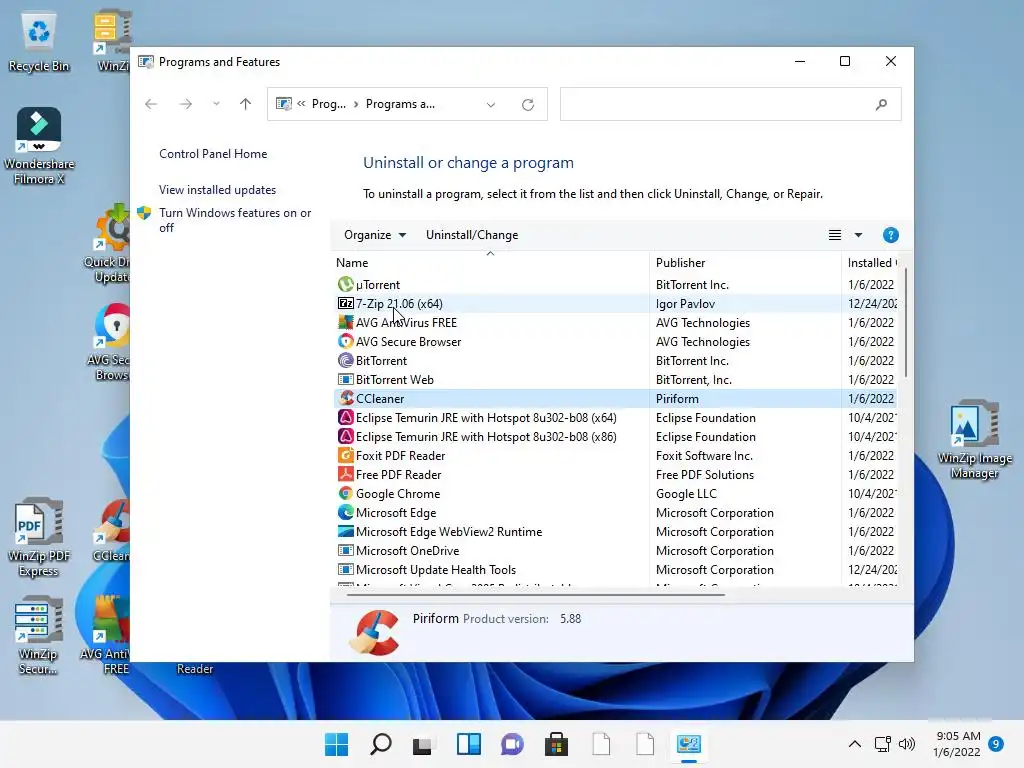Click the refresh icon in address bar
This screenshot has height=768, width=1024.
tap(528, 104)
